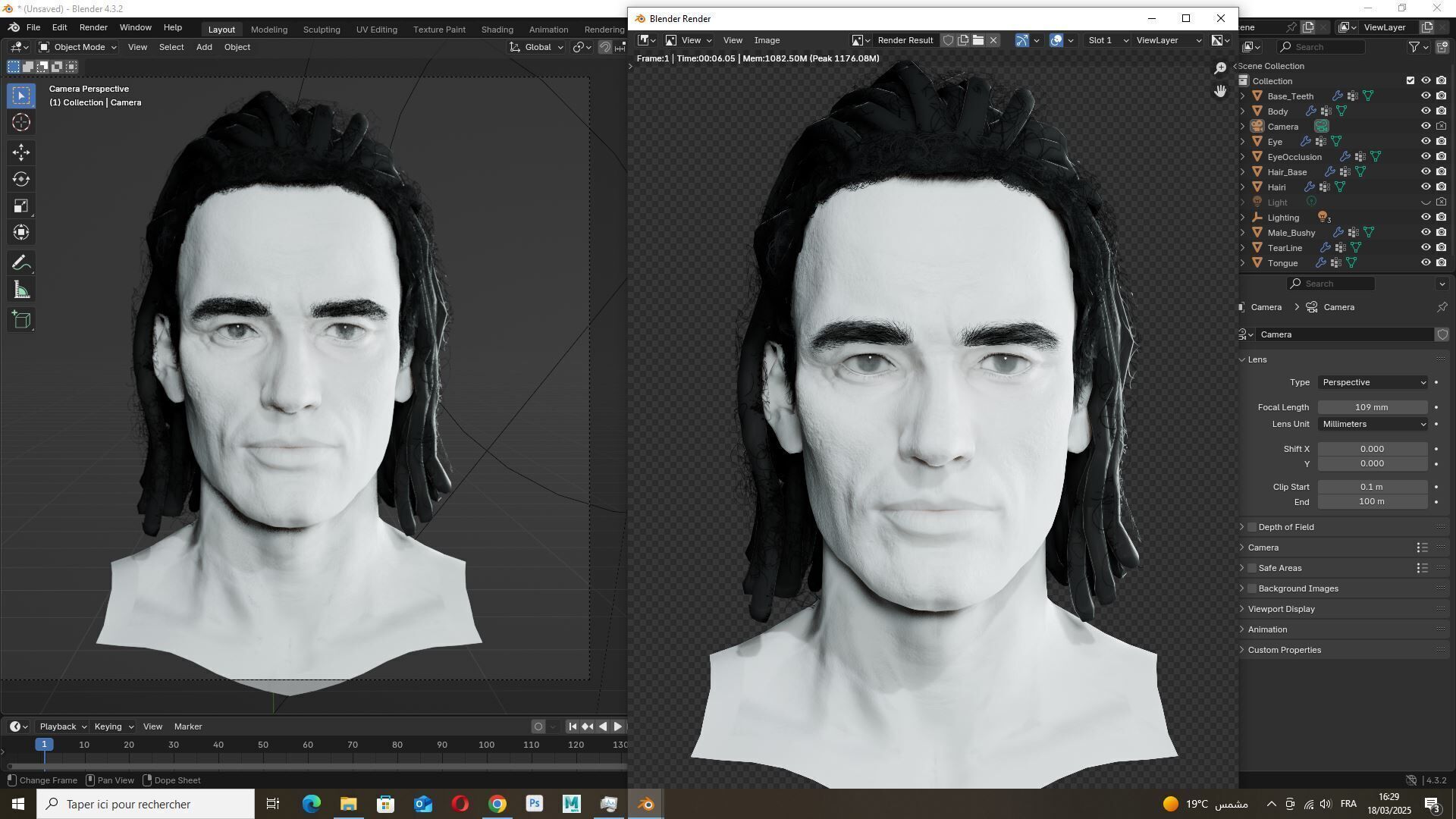This screenshot has width=1456, height=819.
Task: Enable Depth of Field checkbox
Action: (1252, 527)
